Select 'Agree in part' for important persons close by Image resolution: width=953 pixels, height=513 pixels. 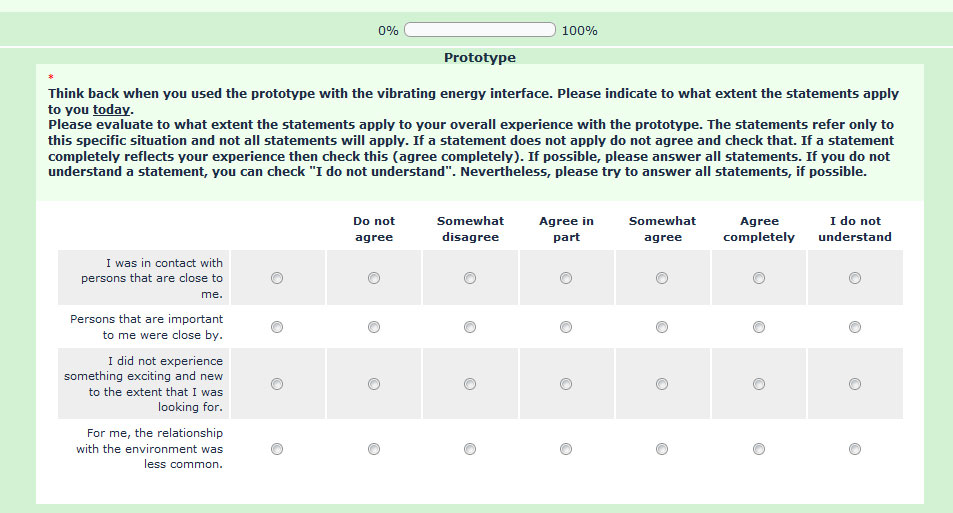pyautogui.click(x=566, y=327)
